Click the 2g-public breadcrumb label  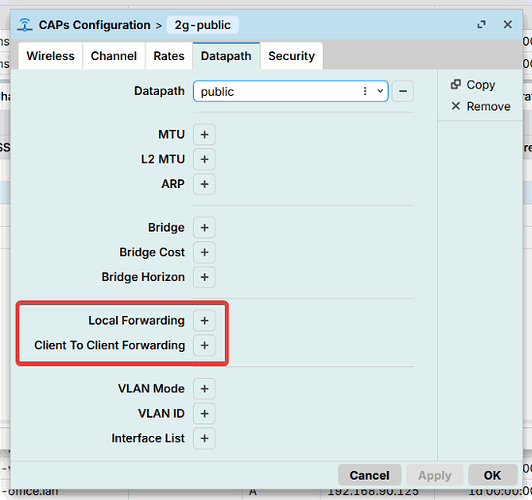pyautogui.click(x=203, y=25)
